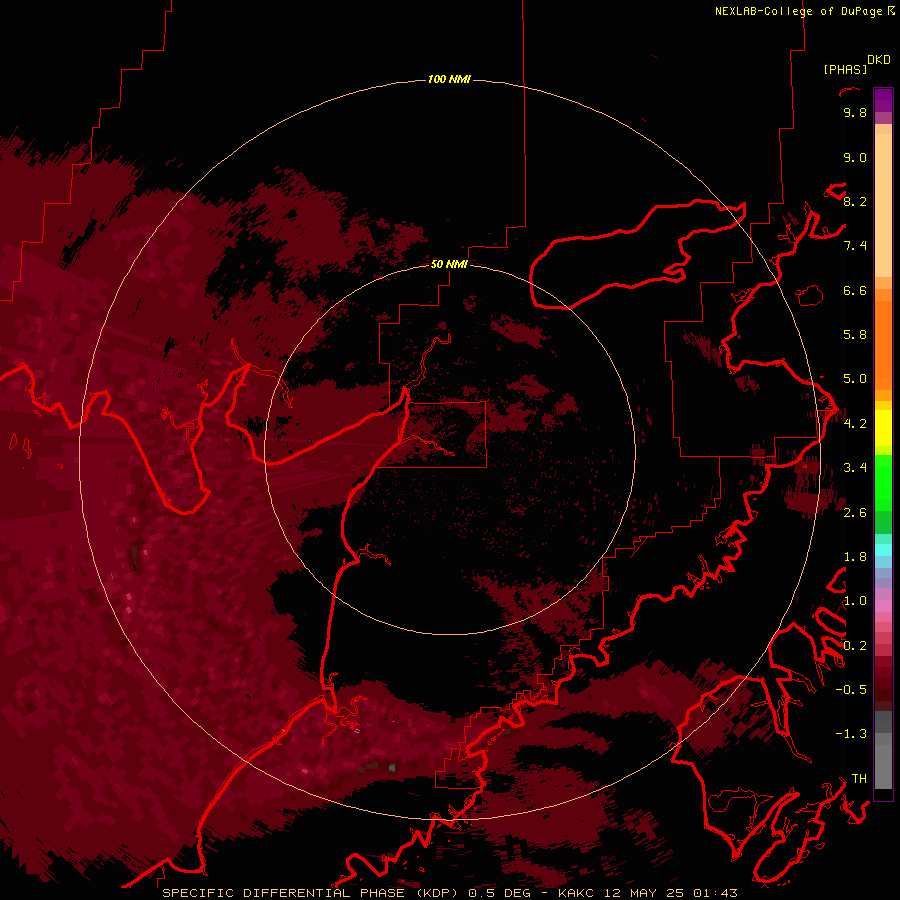The image size is (900, 900).
Task: Click the 4.2 legend value
Action: pos(855,424)
